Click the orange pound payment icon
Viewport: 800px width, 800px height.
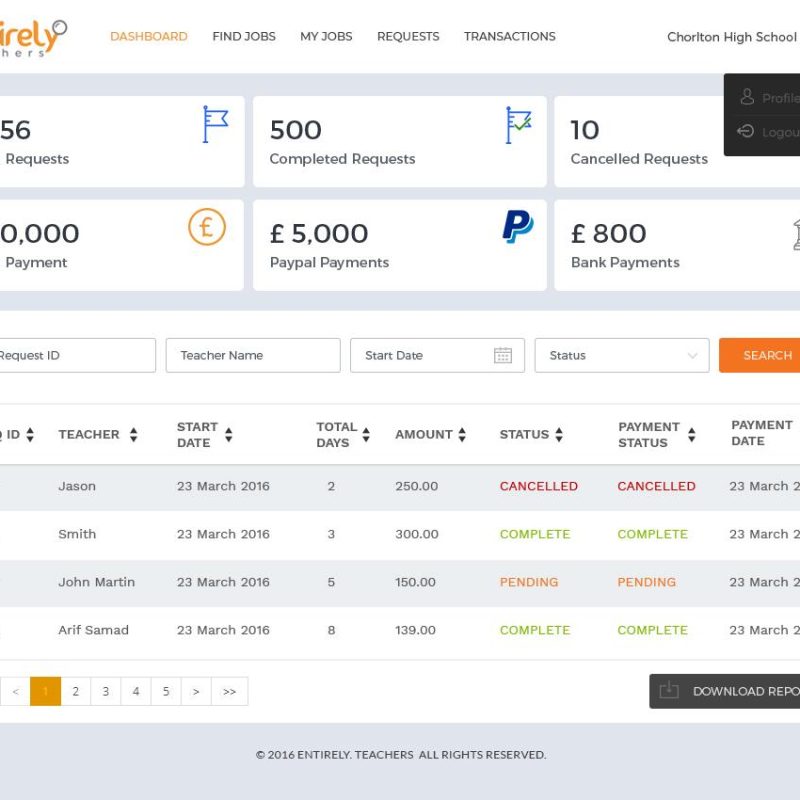(207, 227)
